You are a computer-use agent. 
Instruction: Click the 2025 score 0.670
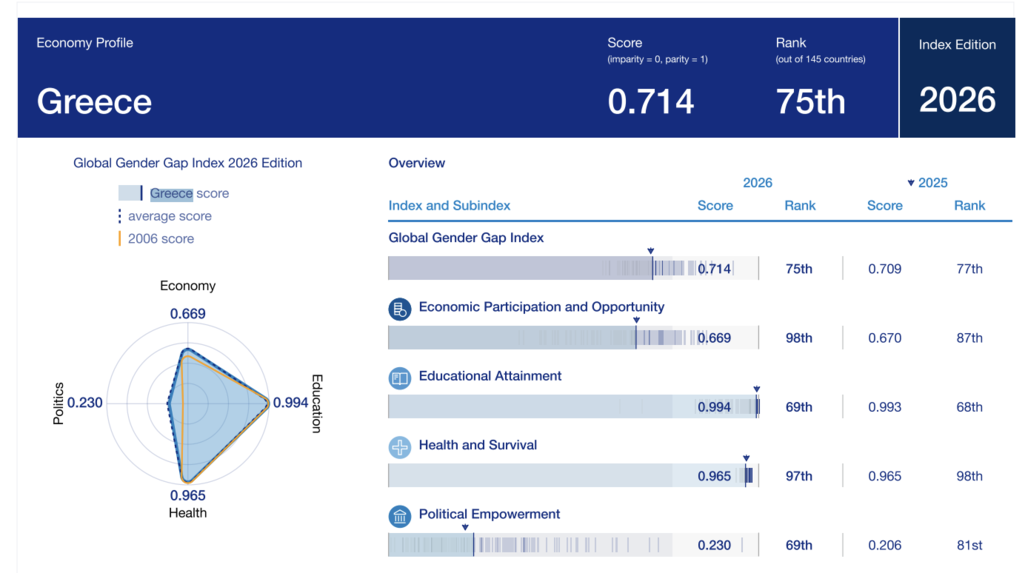click(885, 338)
